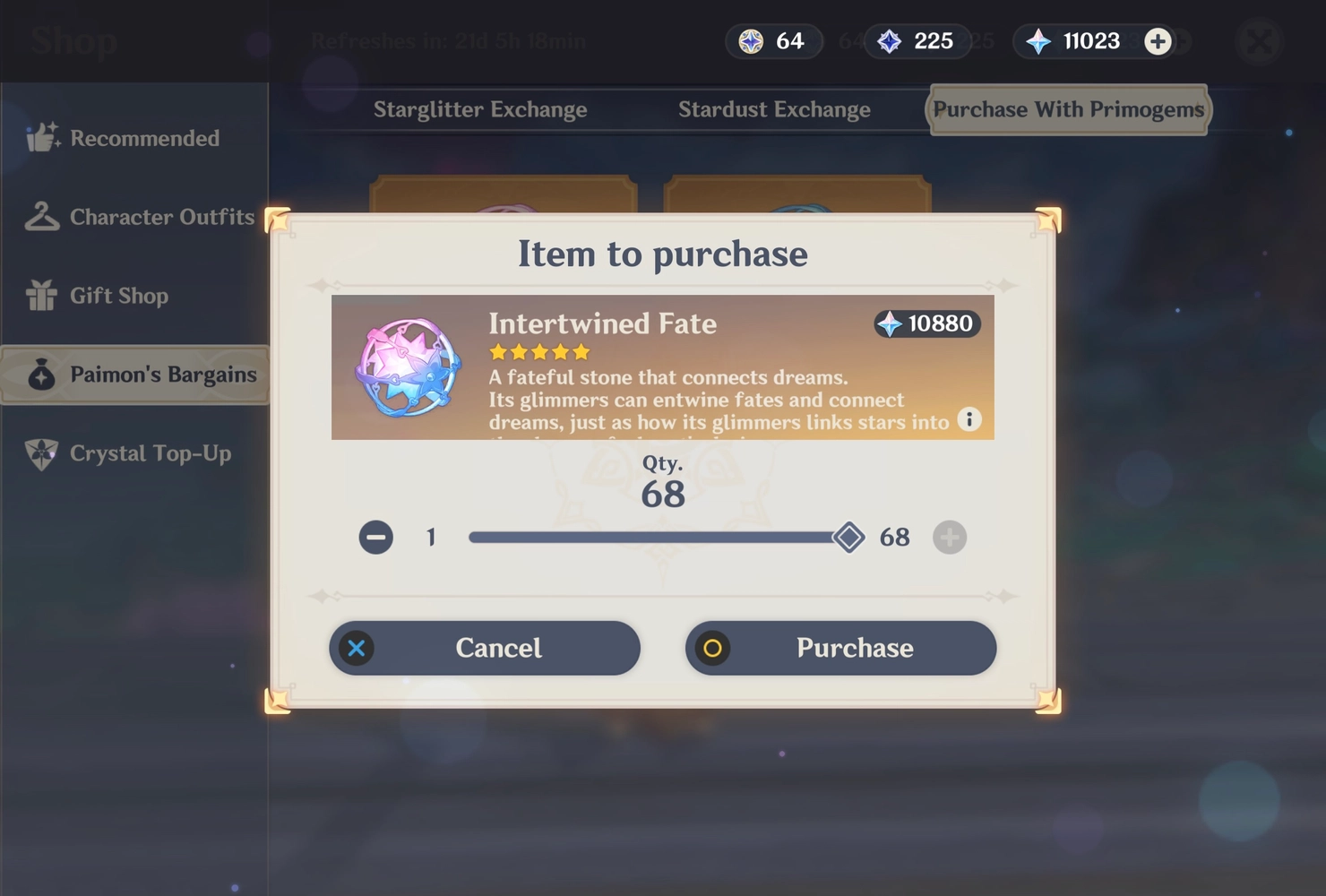Switch to Stardust Exchange tab
The height and width of the screenshot is (896, 1326).
pyautogui.click(x=774, y=109)
